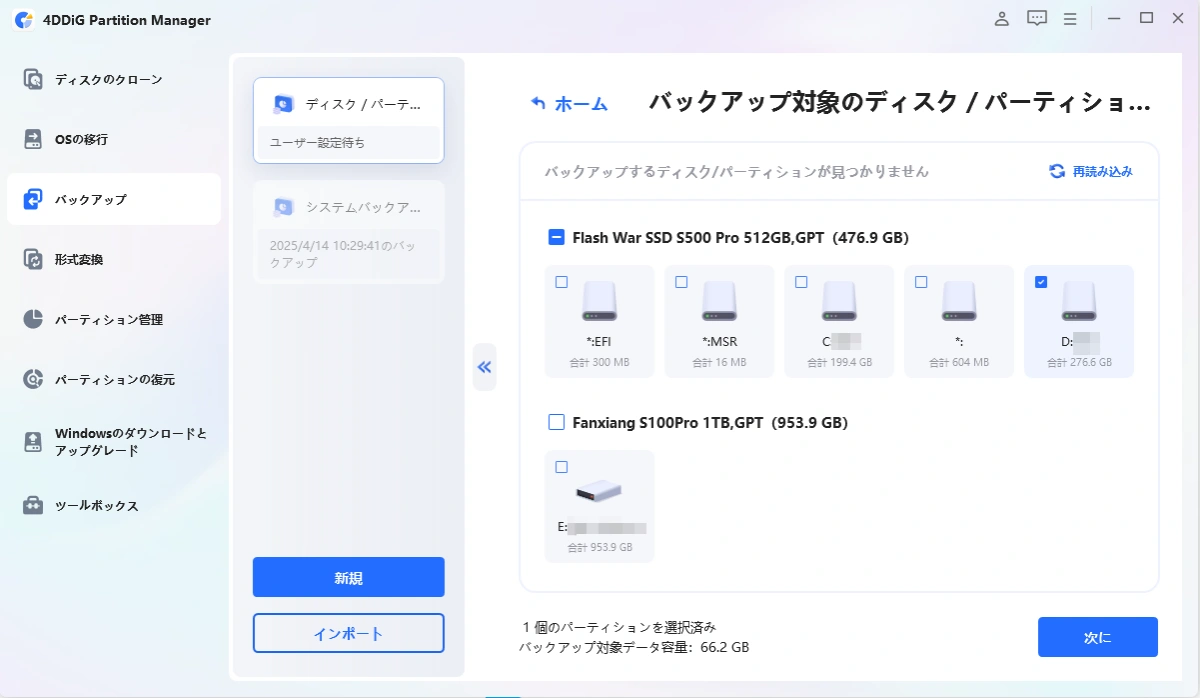The width and height of the screenshot is (1200, 698).
Task: Click the 合計 199.4 GB label
Action: tap(839, 362)
